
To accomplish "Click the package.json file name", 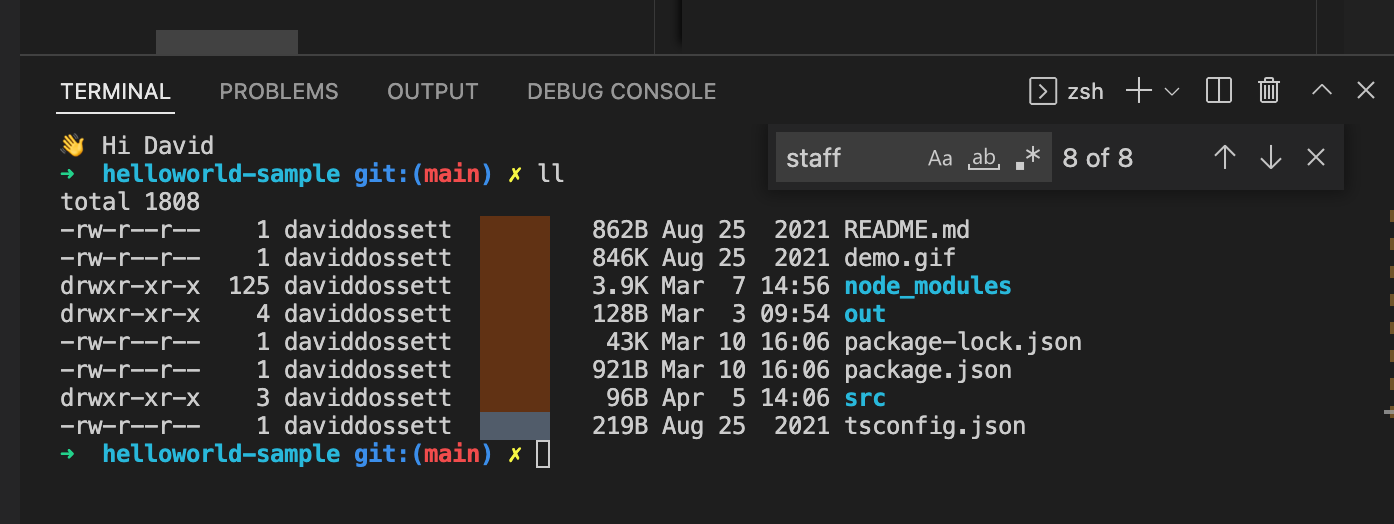I will [x=928, y=370].
